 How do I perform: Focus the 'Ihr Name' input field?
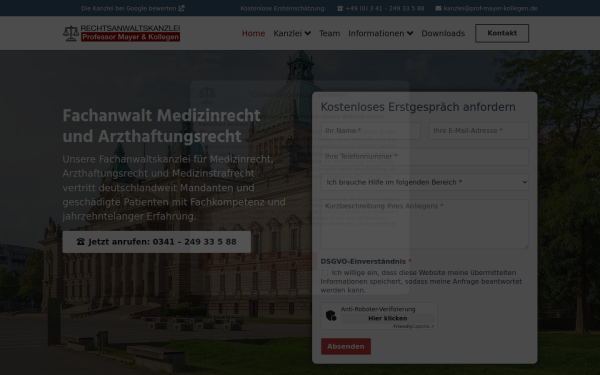(x=370, y=131)
